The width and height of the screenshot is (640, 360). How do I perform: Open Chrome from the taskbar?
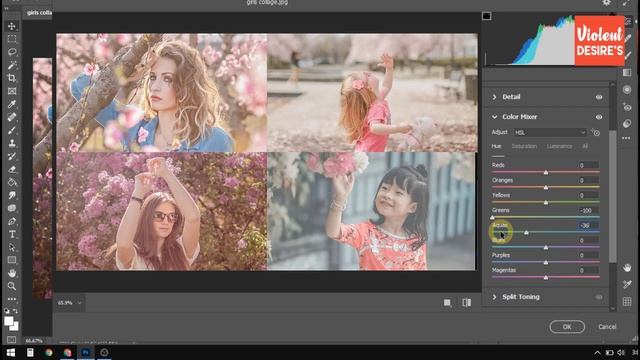pos(49,353)
